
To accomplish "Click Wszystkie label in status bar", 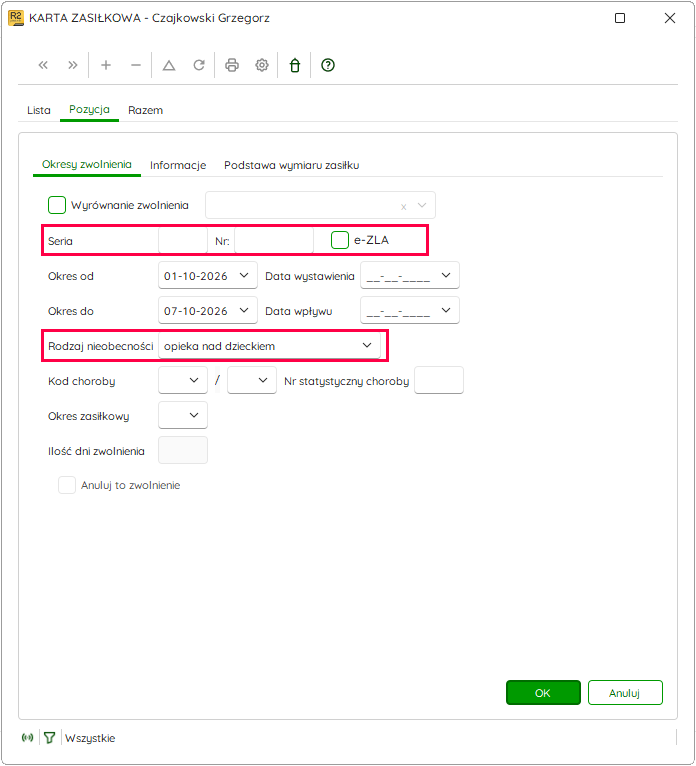I will (x=90, y=738).
